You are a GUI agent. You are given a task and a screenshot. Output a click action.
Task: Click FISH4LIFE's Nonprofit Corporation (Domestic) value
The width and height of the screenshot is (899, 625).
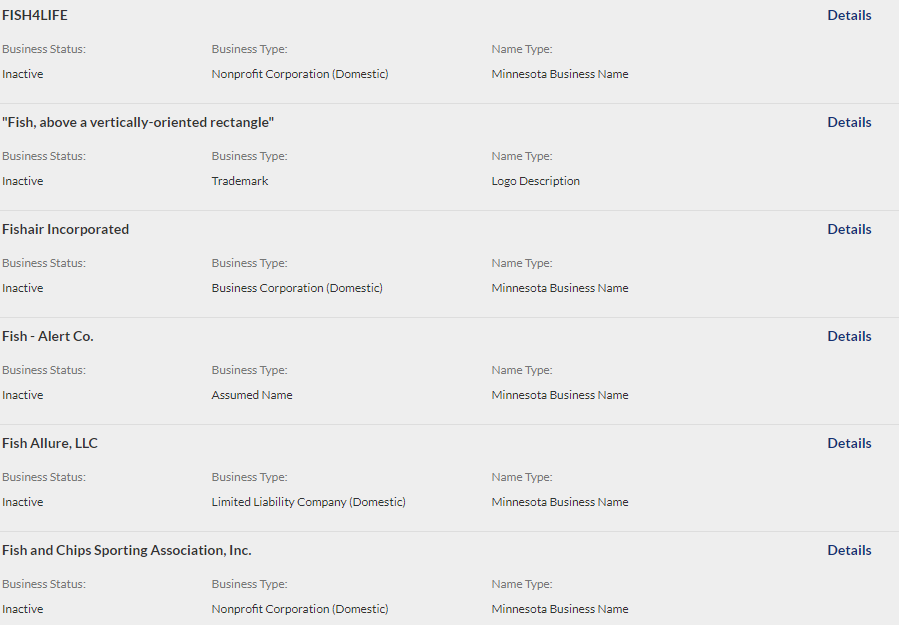[300, 74]
